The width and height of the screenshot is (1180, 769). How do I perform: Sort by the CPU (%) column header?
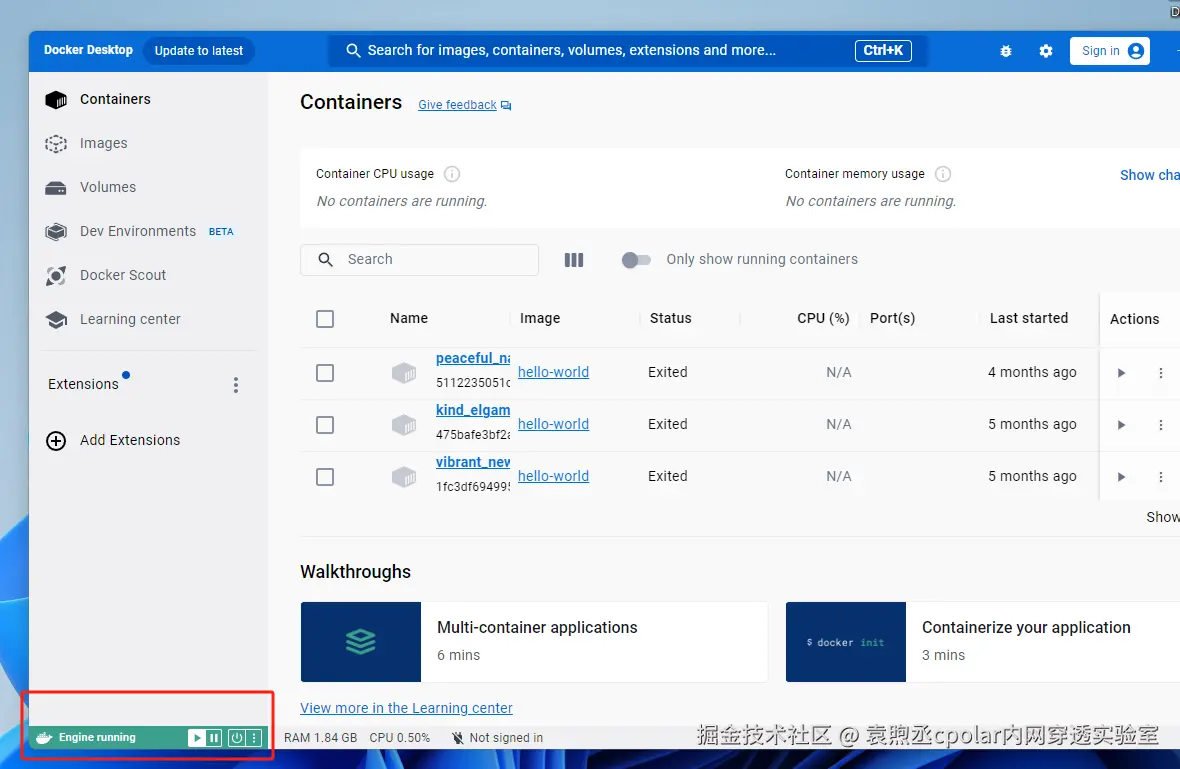coord(823,318)
